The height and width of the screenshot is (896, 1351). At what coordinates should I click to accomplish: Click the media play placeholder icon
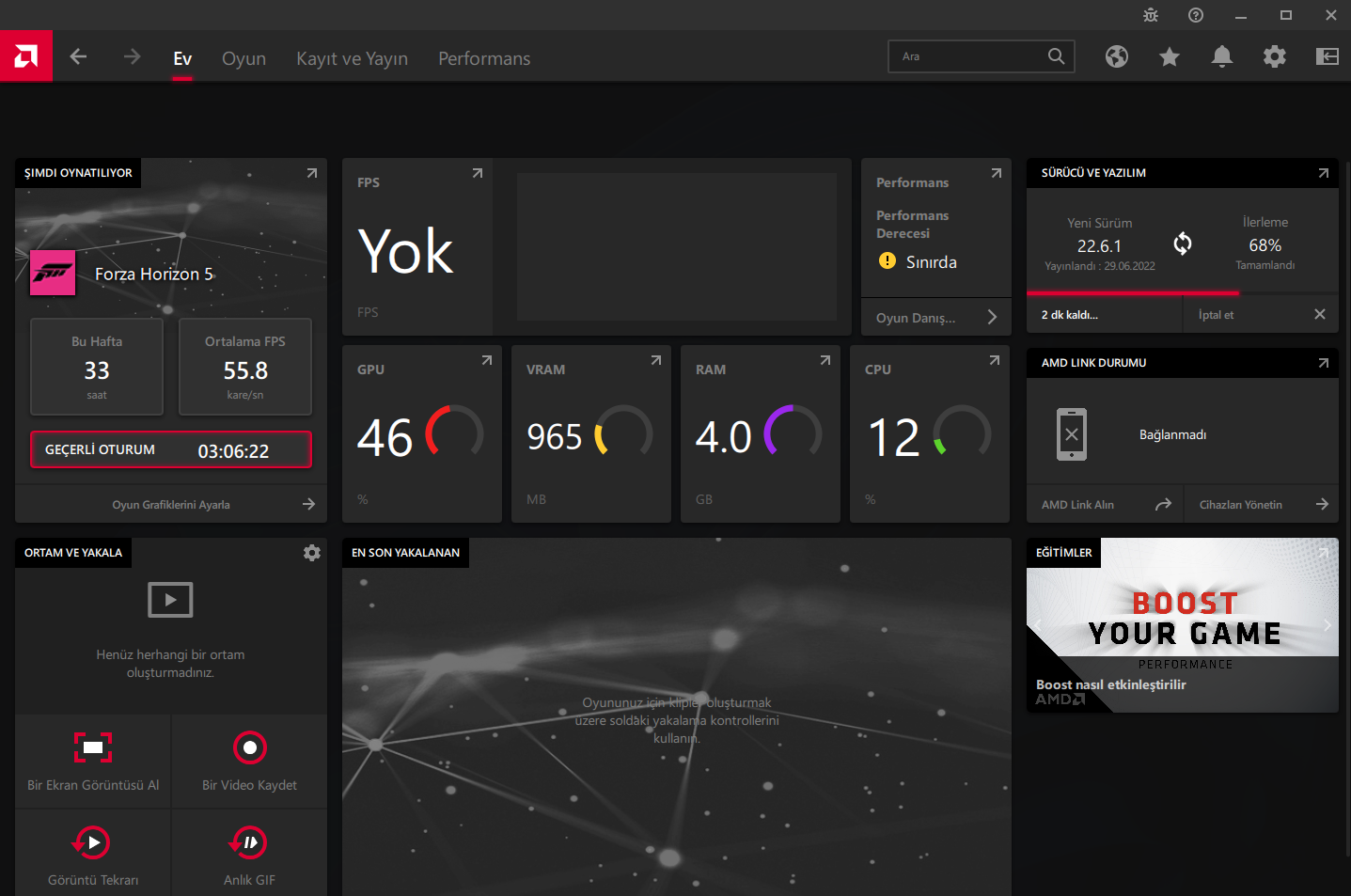click(x=170, y=600)
